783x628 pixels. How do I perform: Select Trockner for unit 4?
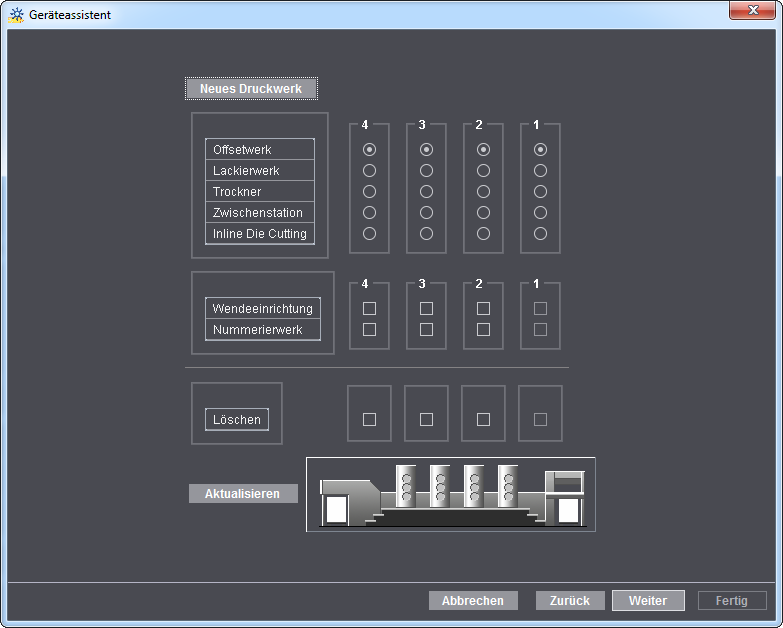370,192
